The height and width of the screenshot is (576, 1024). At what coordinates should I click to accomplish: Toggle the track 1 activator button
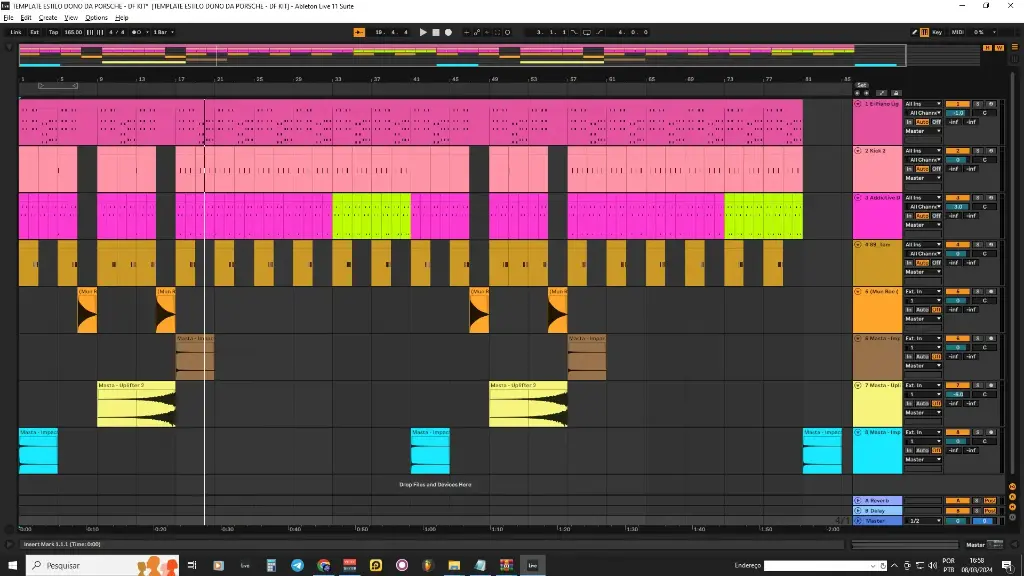pyautogui.click(x=957, y=104)
